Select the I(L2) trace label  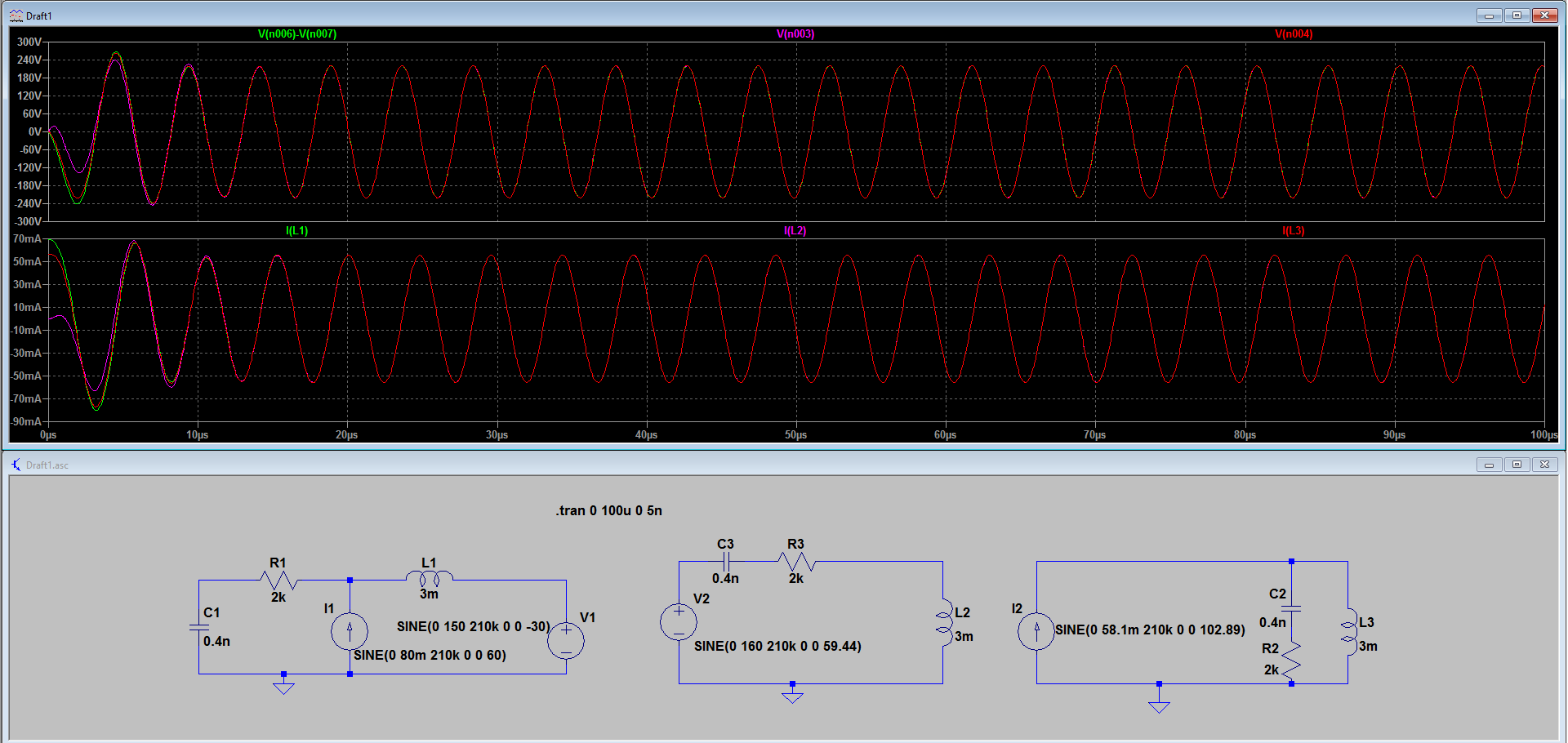click(x=795, y=231)
